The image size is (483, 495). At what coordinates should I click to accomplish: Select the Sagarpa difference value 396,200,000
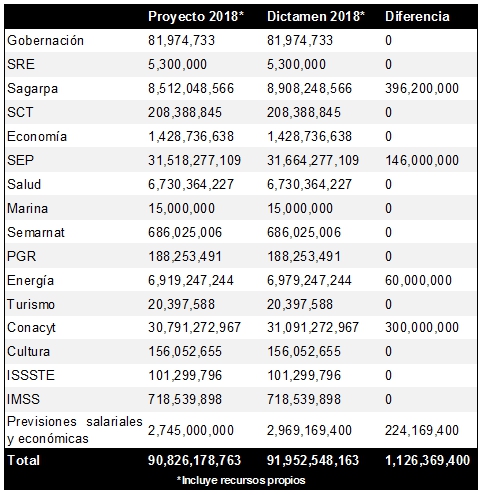tap(422, 89)
